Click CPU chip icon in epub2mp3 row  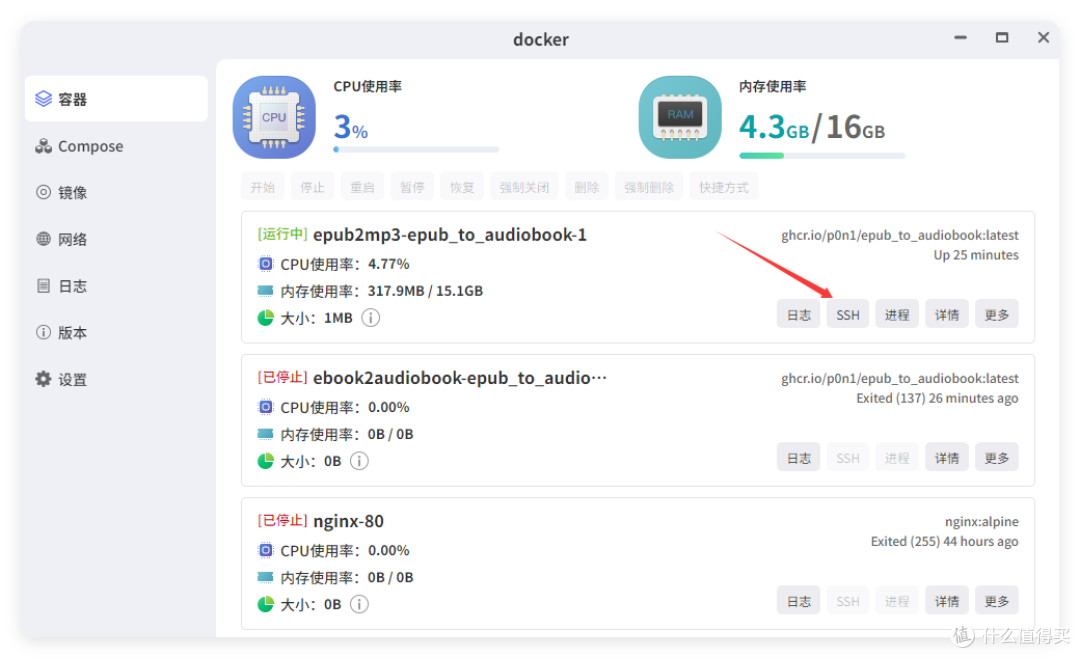[265, 264]
